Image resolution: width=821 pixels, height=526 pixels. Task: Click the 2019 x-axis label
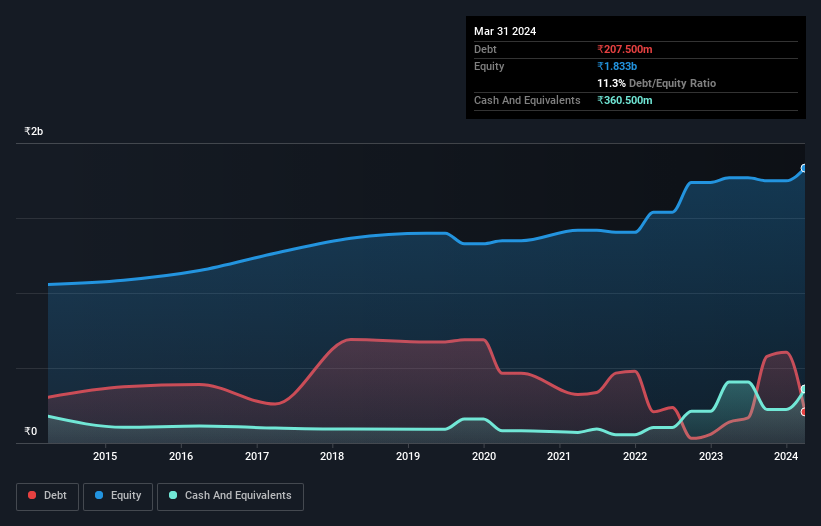coord(408,456)
